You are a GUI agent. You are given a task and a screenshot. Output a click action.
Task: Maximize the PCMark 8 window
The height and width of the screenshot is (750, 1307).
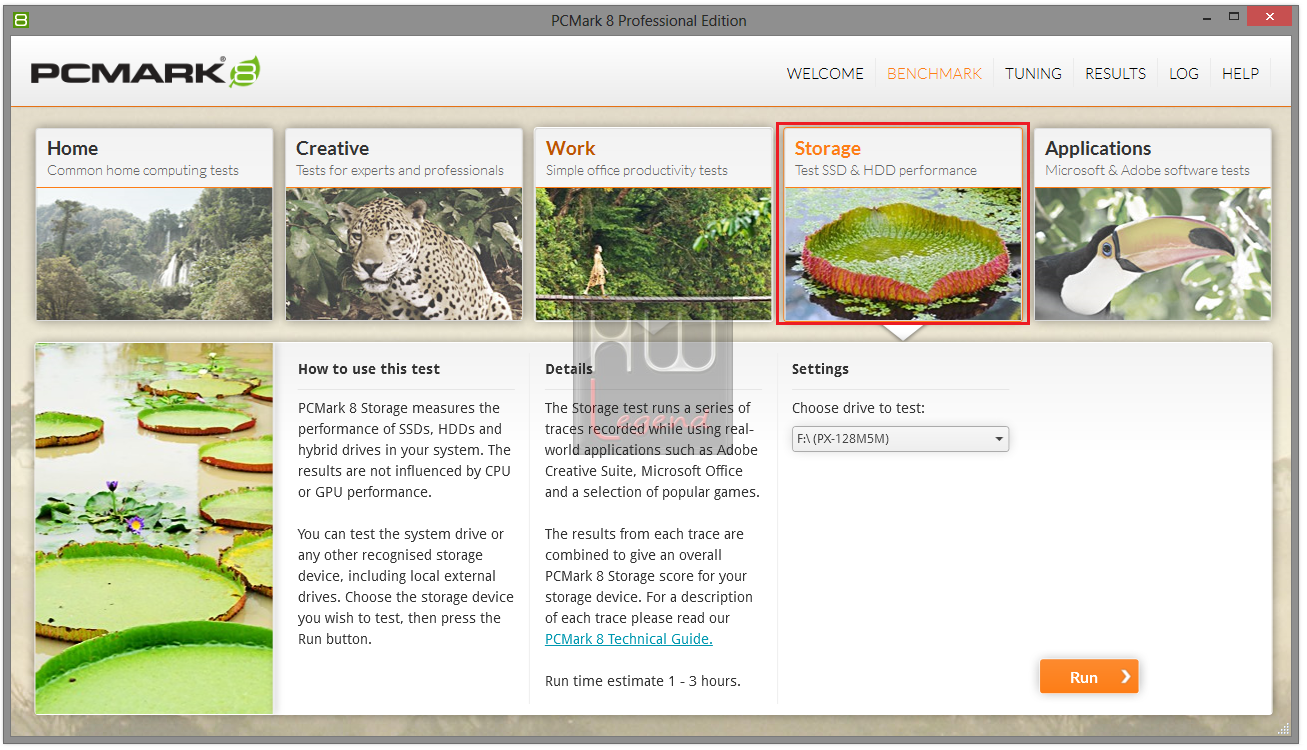pos(1234,16)
